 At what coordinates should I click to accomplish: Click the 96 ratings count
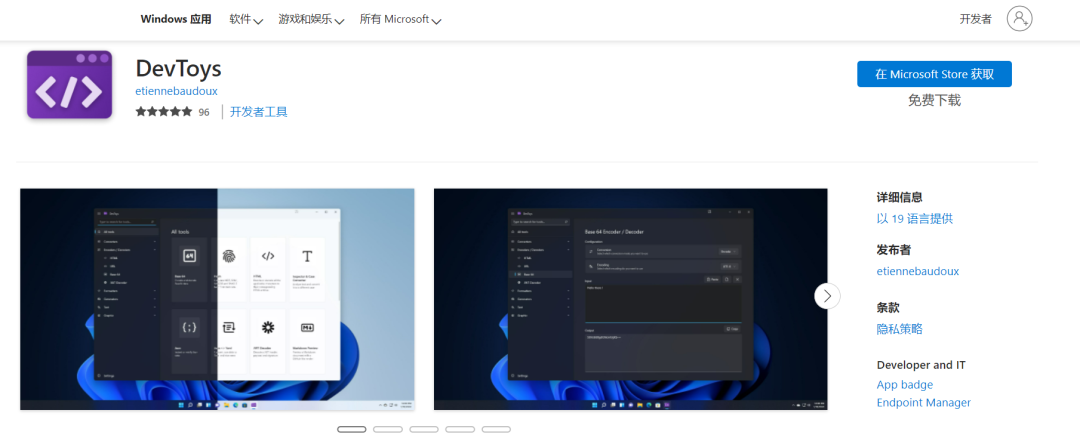[204, 112]
